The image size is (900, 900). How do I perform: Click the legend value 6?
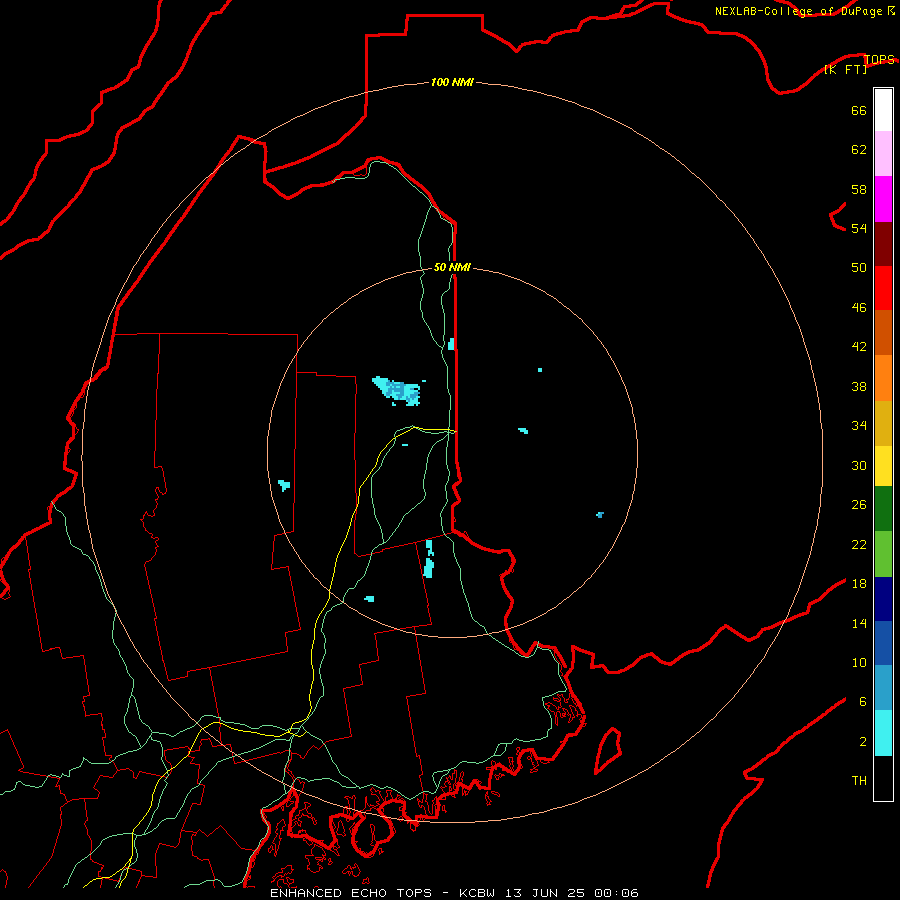pyautogui.click(x=863, y=702)
